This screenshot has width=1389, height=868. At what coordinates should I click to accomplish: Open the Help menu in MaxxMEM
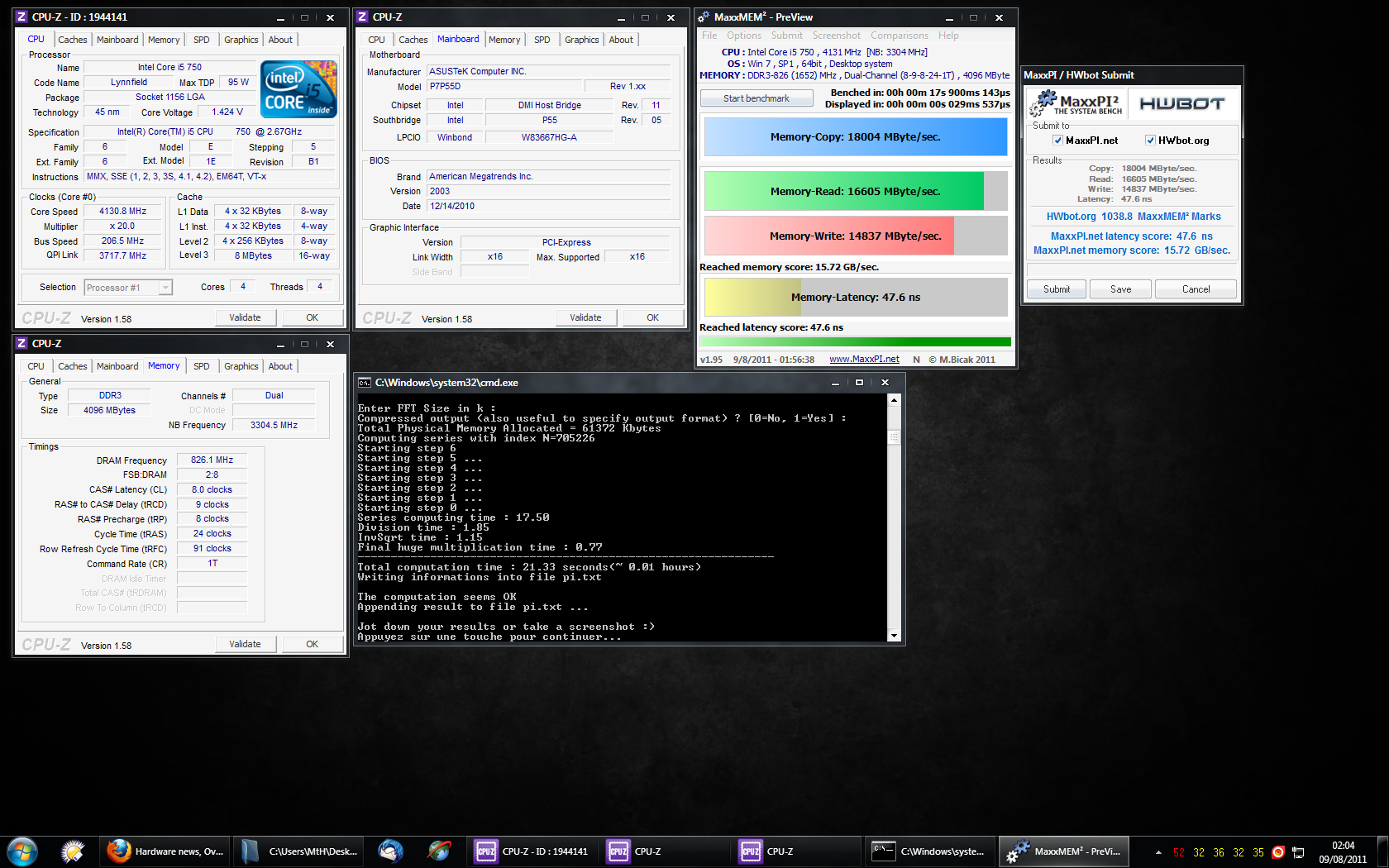pos(948,36)
